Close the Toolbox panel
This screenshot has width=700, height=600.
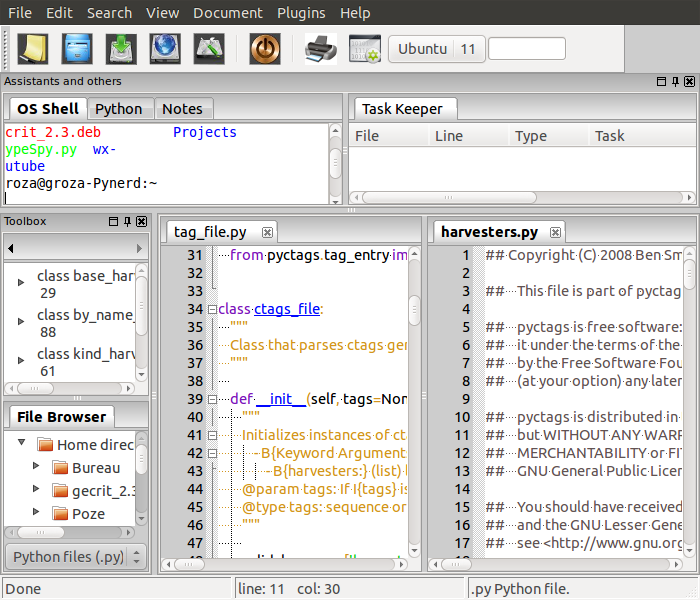142,221
